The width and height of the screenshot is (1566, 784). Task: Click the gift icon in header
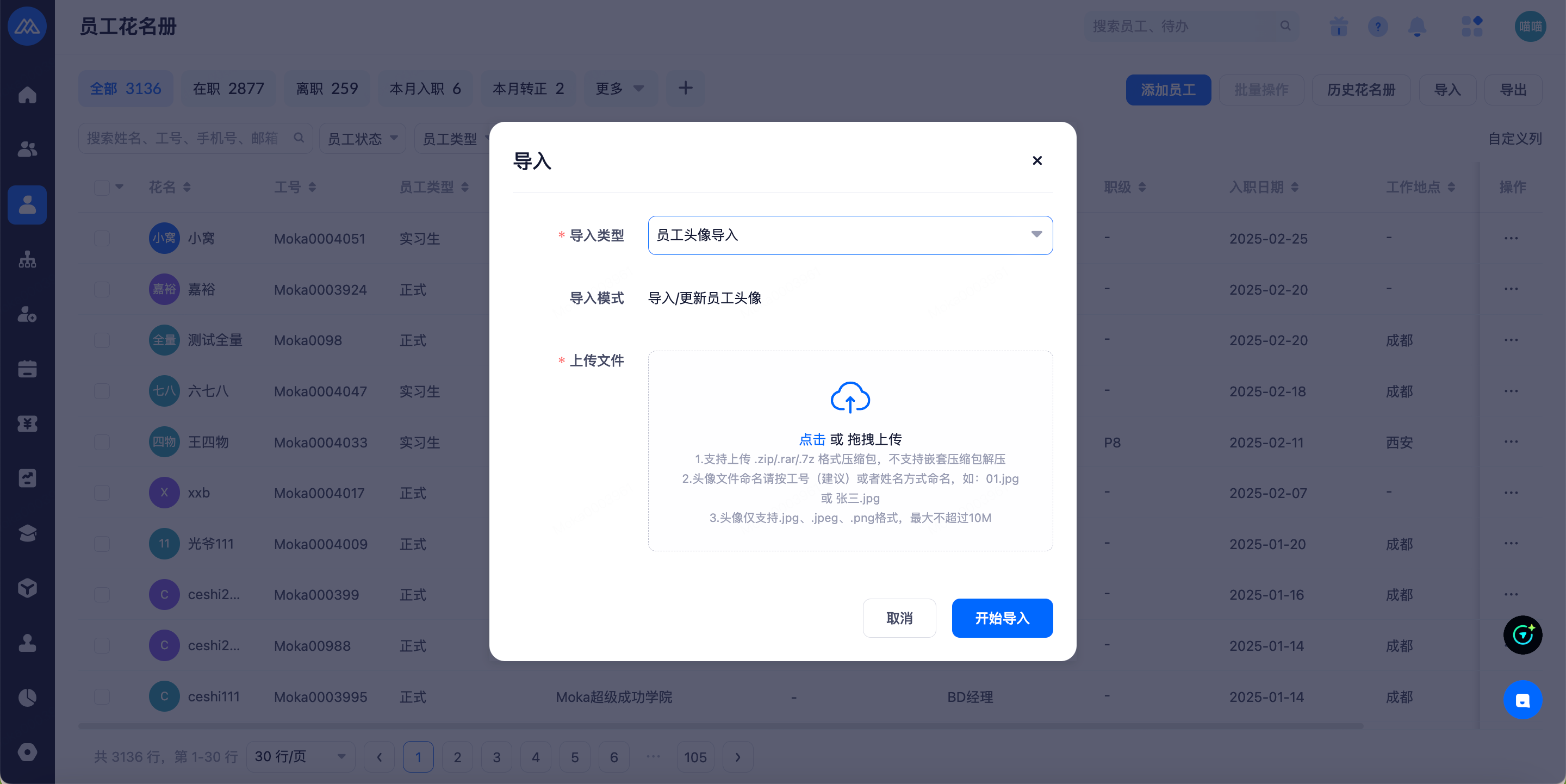(1339, 26)
